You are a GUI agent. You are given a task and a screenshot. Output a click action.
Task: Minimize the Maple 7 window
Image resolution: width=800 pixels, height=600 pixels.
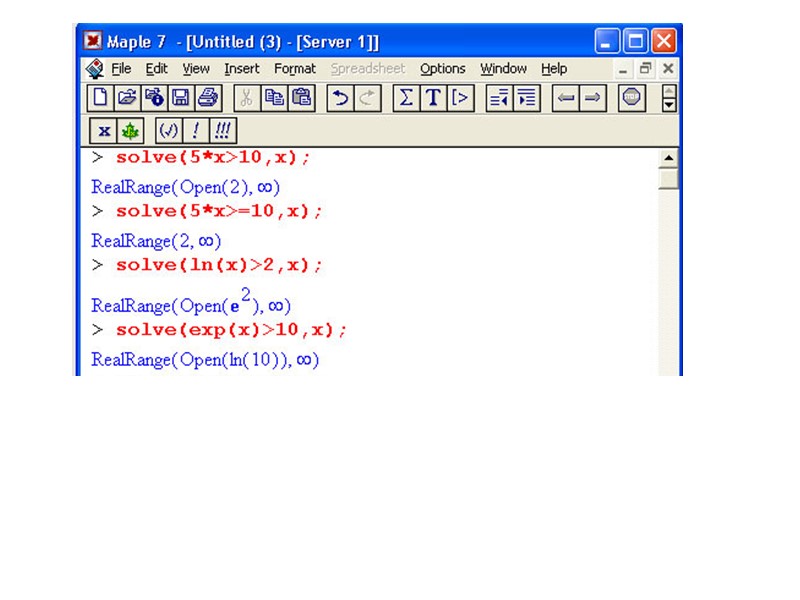607,41
